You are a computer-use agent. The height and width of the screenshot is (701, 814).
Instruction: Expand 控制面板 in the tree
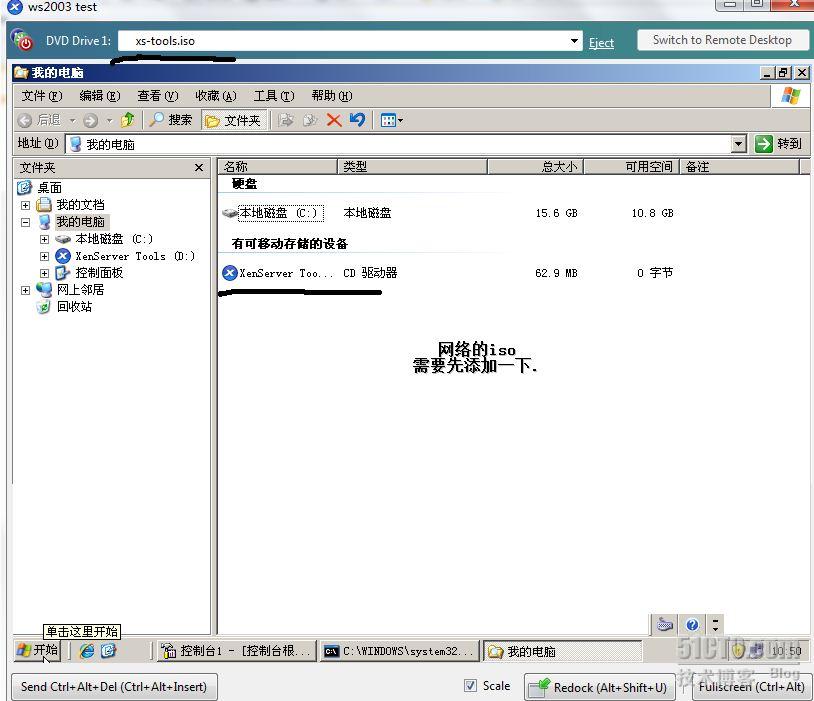[44, 273]
